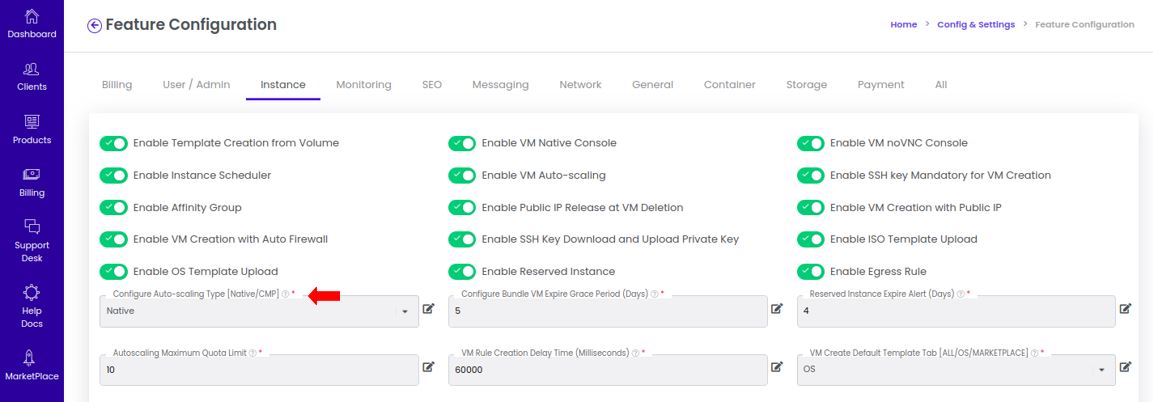Open the Clients sidebar icon
The image size is (1153, 402).
32,69
